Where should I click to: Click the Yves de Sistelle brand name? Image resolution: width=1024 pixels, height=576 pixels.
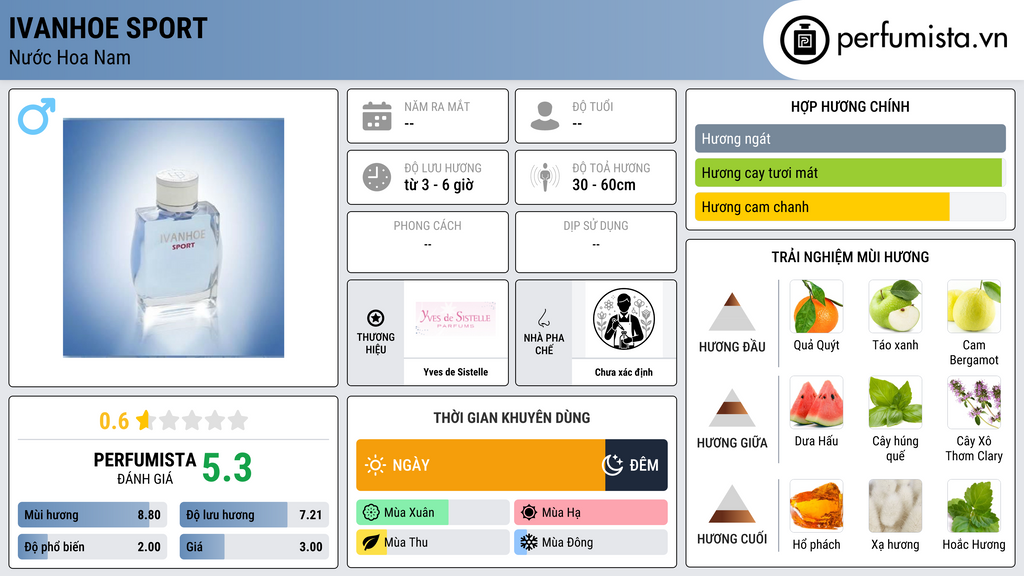456,372
